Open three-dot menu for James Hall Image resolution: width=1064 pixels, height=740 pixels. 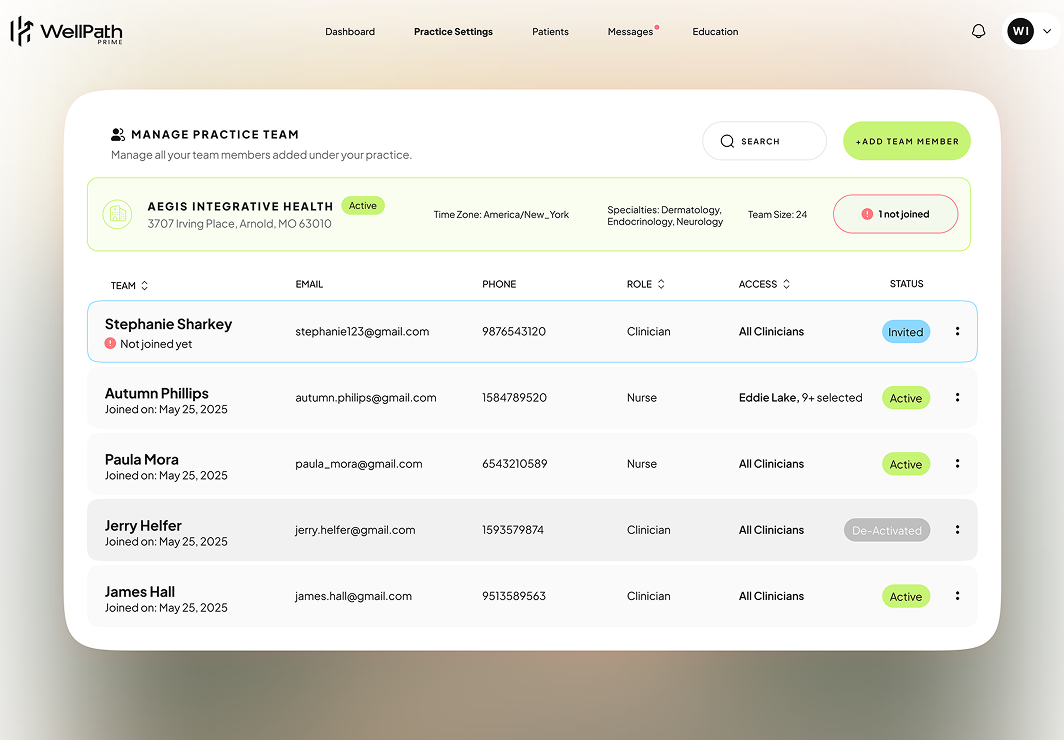957,596
